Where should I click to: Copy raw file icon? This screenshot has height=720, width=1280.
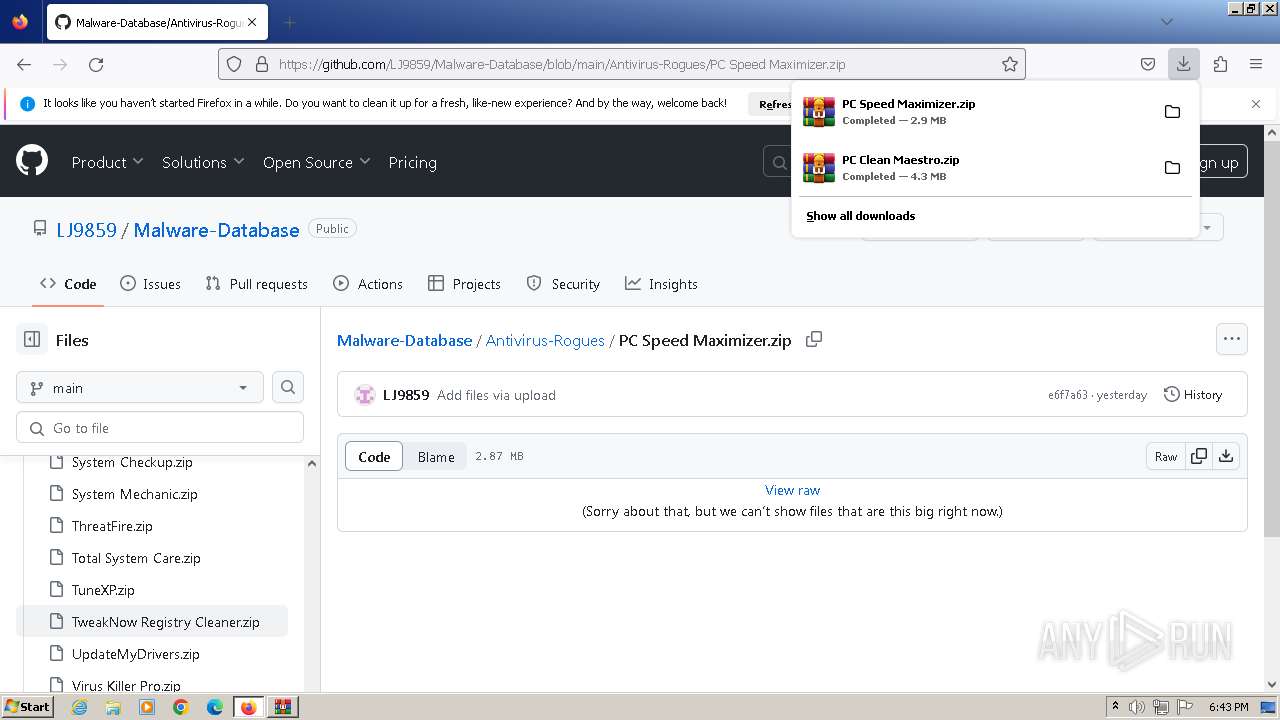click(1198, 456)
